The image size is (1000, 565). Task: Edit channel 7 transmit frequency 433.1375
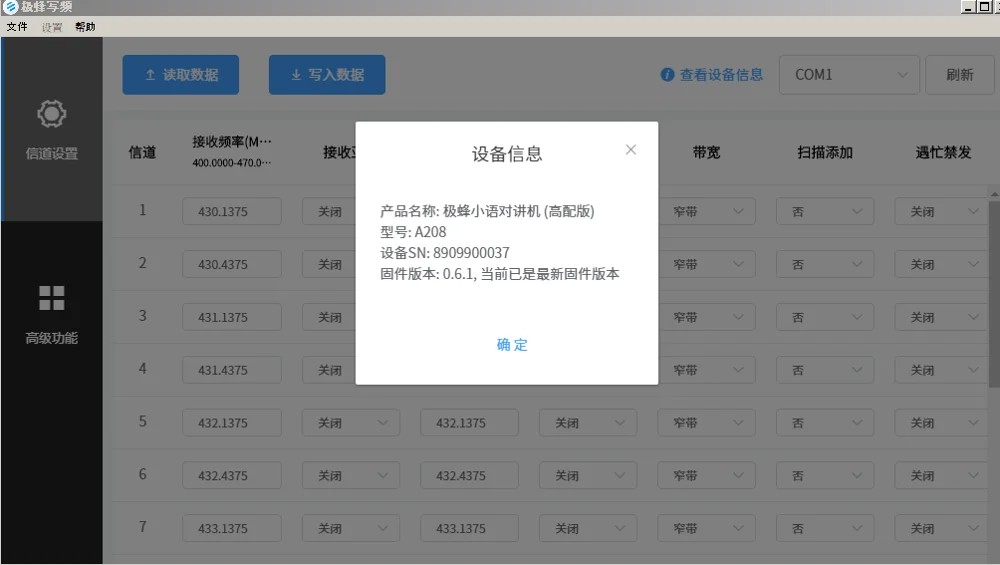coord(469,529)
